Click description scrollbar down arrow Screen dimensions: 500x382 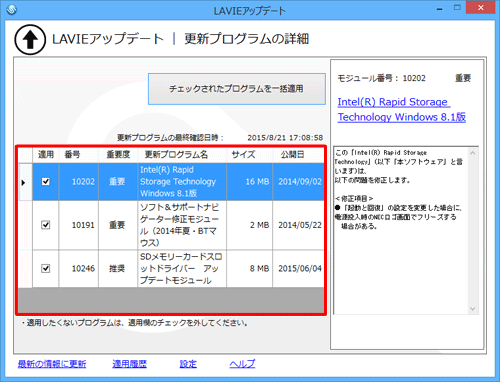tap(472, 309)
